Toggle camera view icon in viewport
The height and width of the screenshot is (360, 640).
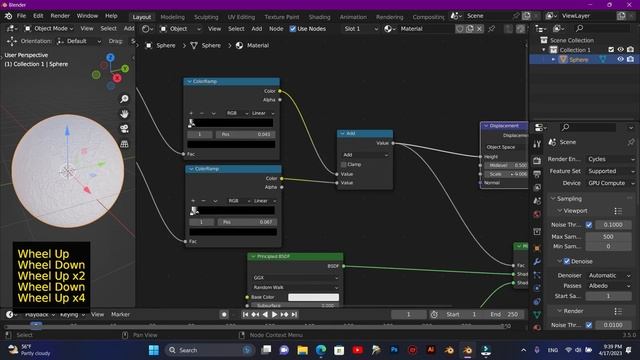point(124,129)
